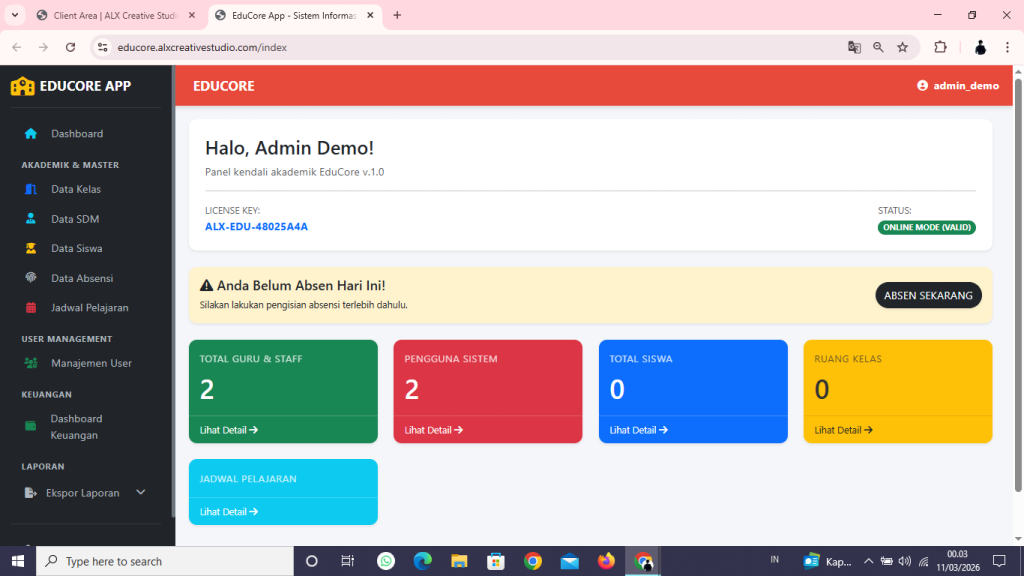1024x576 pixels.
Task: Click the Manajemen User group icon
Action: coord(31,363)
